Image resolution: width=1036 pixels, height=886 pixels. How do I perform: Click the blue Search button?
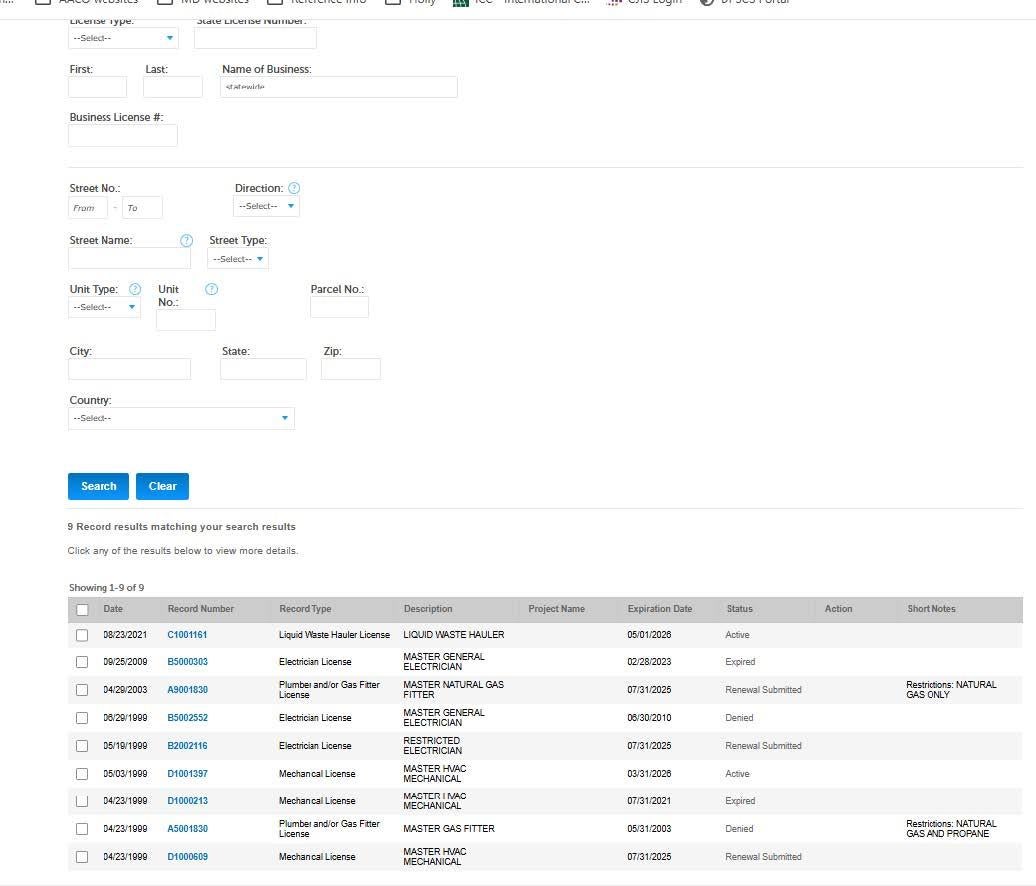(x=98, y=486)
